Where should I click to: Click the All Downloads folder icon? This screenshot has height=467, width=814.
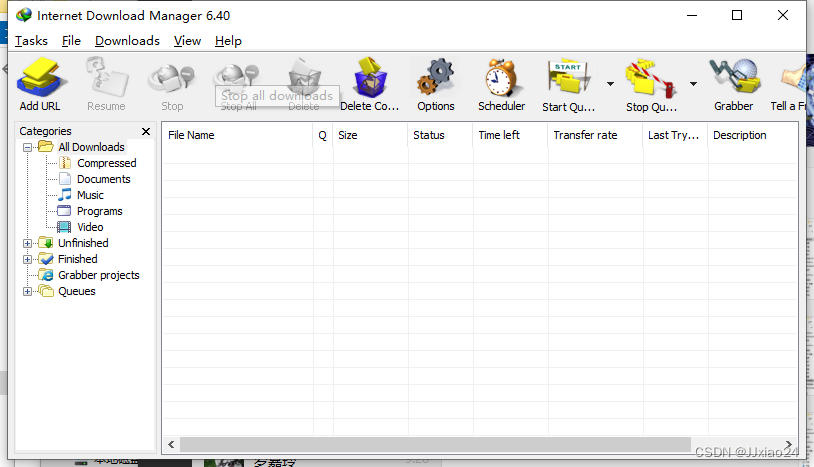click(46, 147)
